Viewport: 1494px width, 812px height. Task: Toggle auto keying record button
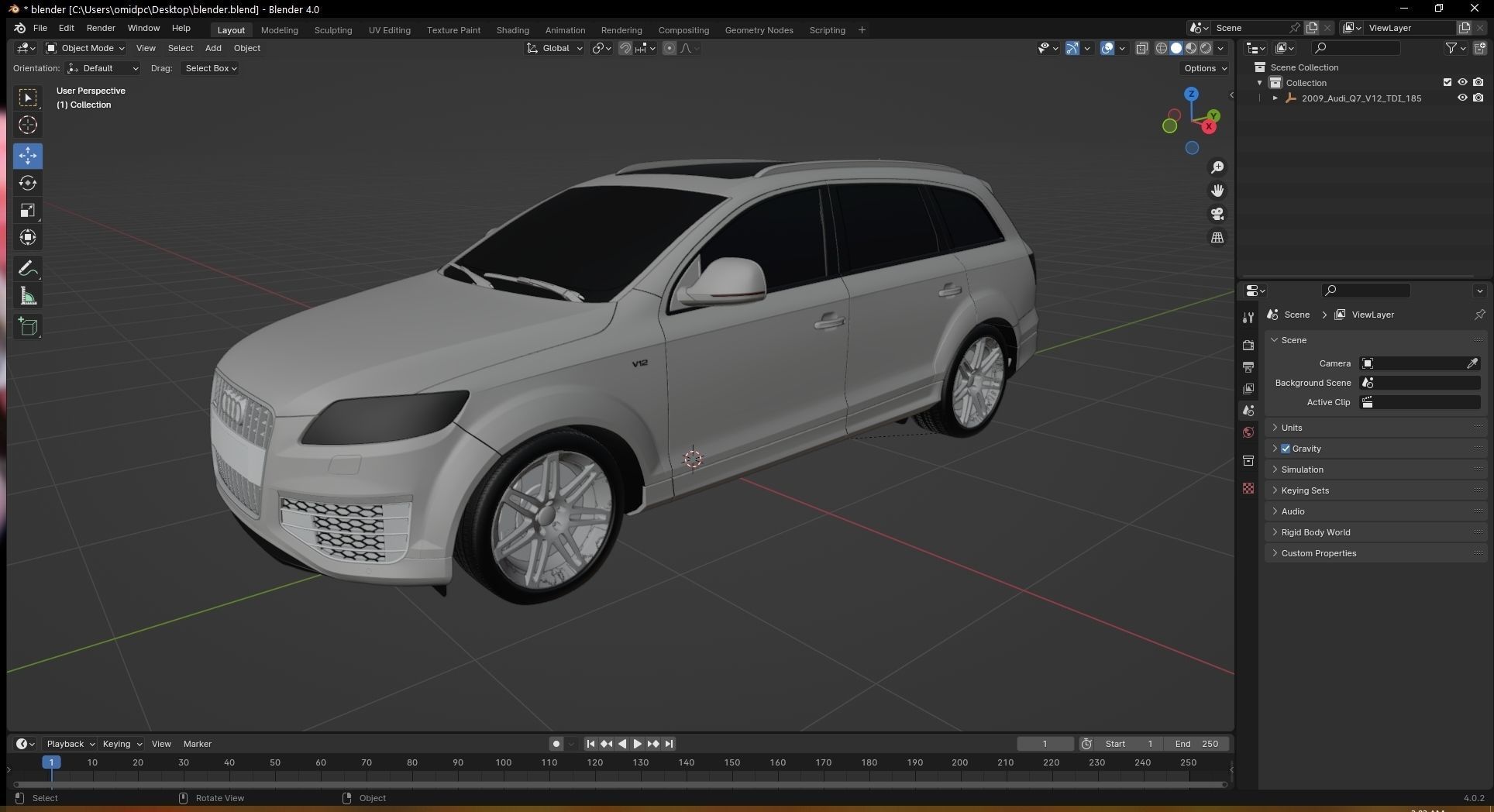pos(556,744)
